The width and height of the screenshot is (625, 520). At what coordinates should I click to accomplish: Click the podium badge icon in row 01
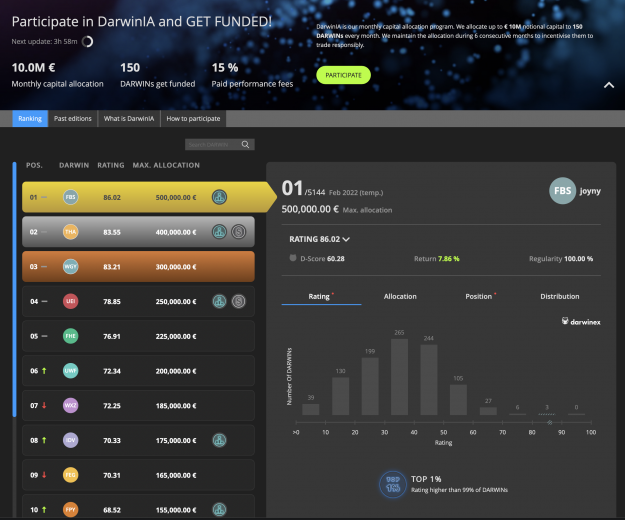[x=219, y=197]
